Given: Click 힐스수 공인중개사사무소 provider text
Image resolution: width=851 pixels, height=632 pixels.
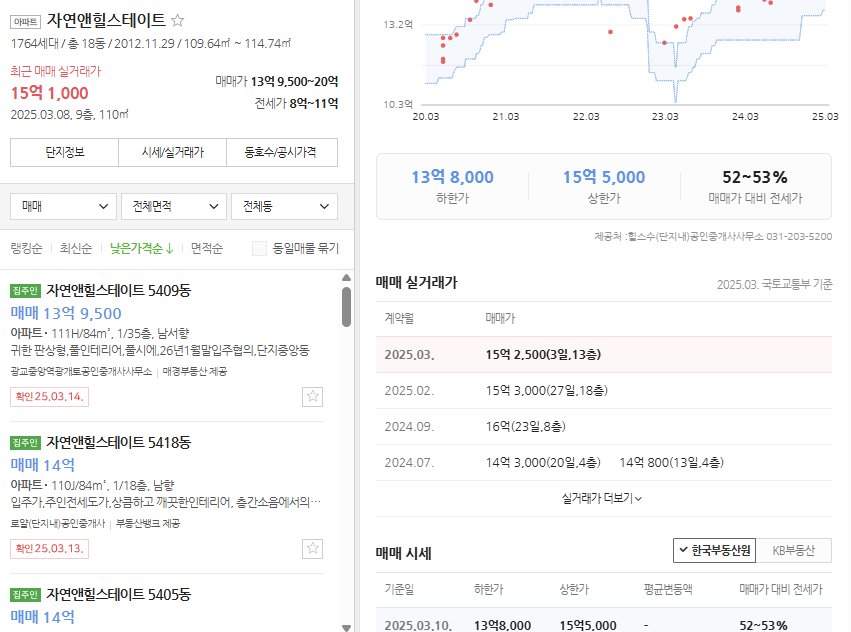Looking at the screenshot, I should tap(713, 236).
